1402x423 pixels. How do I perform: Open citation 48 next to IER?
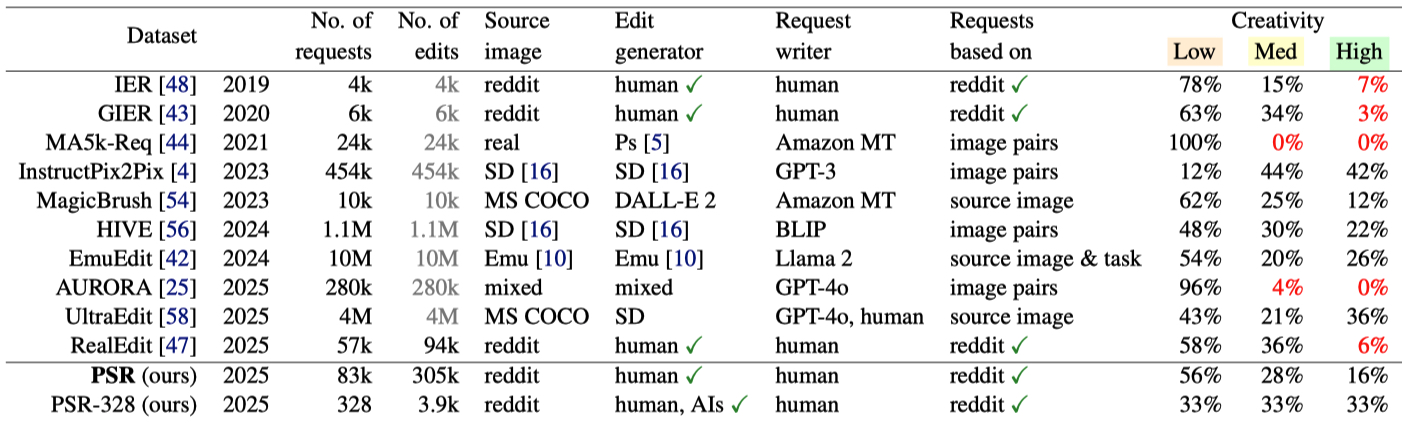pos(180,84)
